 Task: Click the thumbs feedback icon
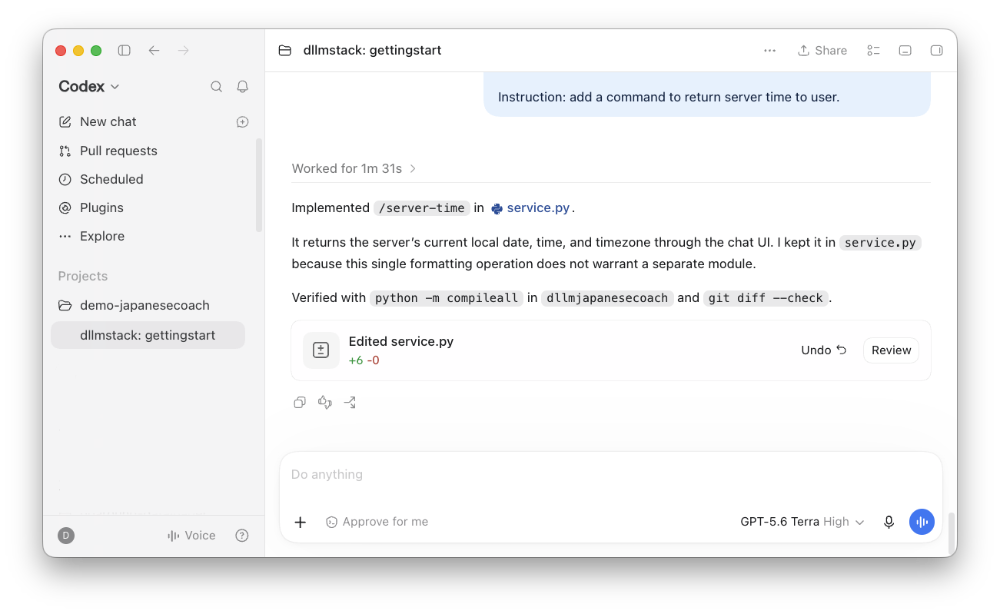pyautogui.click(x=325, y=402)
